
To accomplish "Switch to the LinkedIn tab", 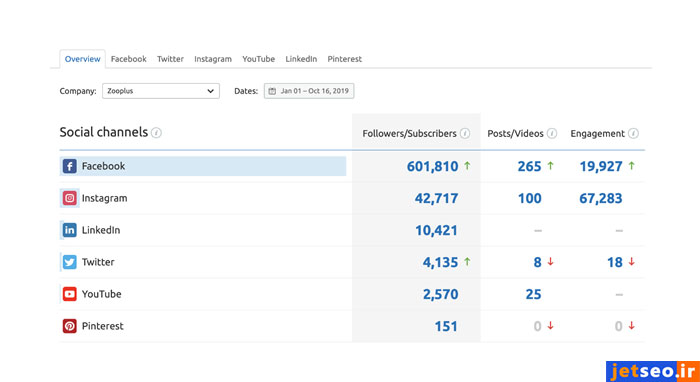I will 301,59.
